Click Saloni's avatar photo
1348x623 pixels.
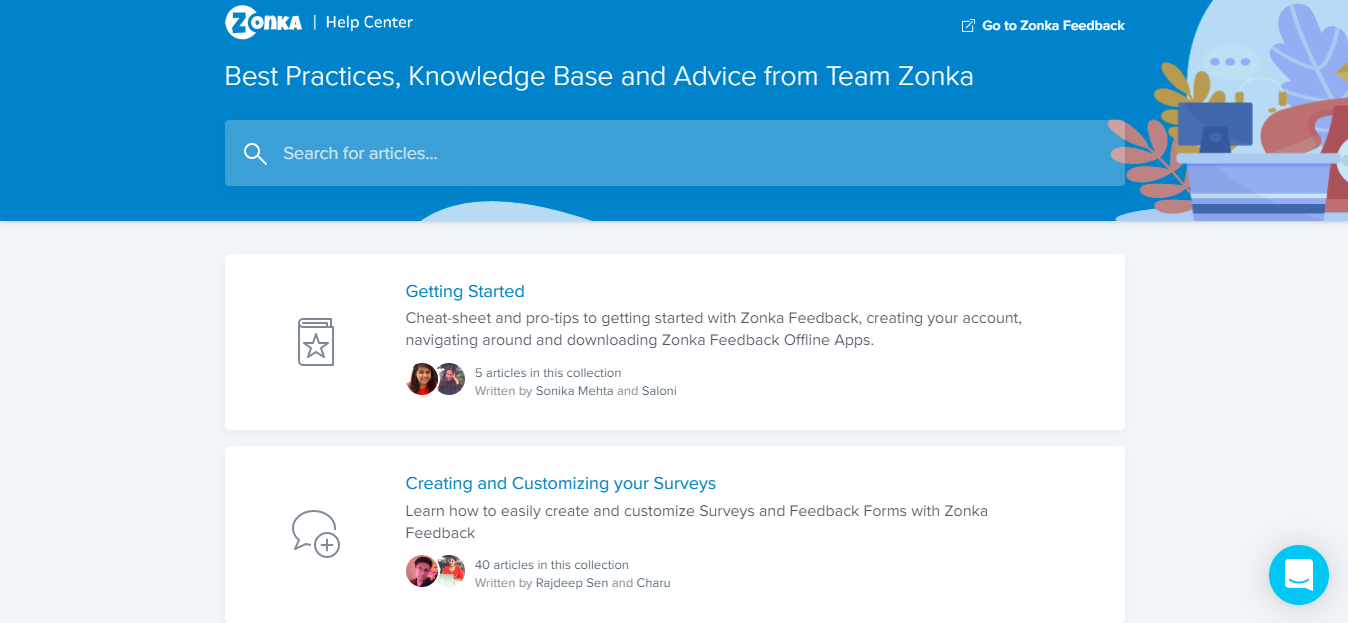click(451, 379)
